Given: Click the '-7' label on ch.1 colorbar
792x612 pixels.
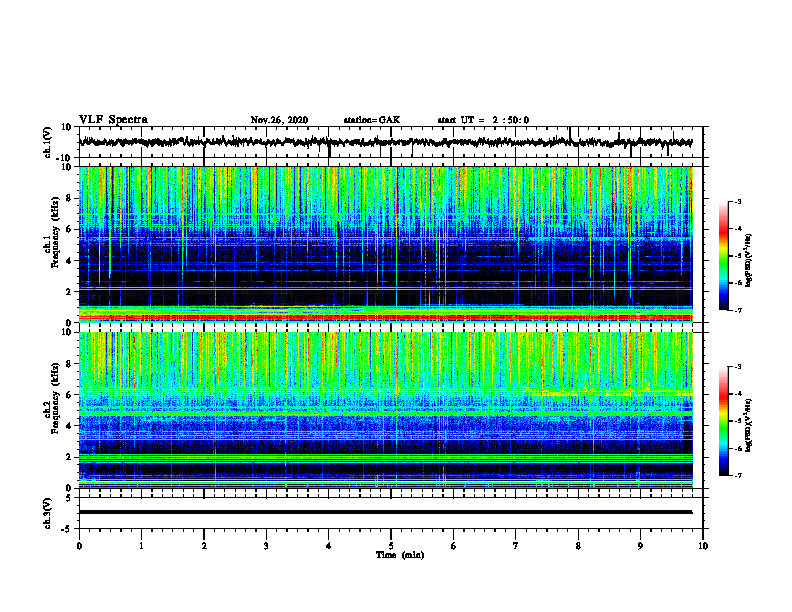Looking at the screenshot, I should (x=737, y=310).
